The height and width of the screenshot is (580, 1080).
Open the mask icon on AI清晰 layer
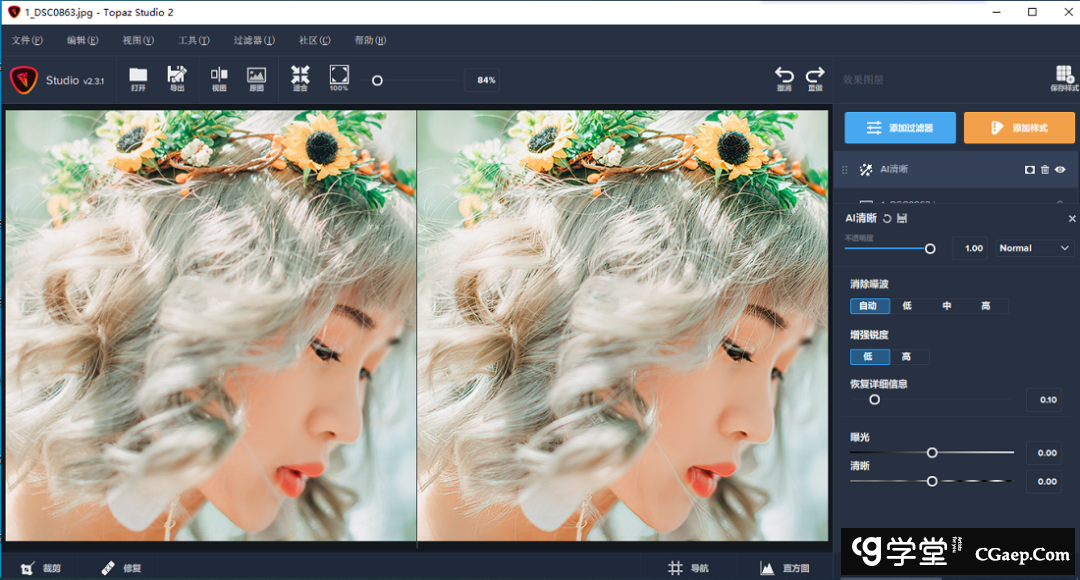pyautogui.click(x=1029, y=170)
